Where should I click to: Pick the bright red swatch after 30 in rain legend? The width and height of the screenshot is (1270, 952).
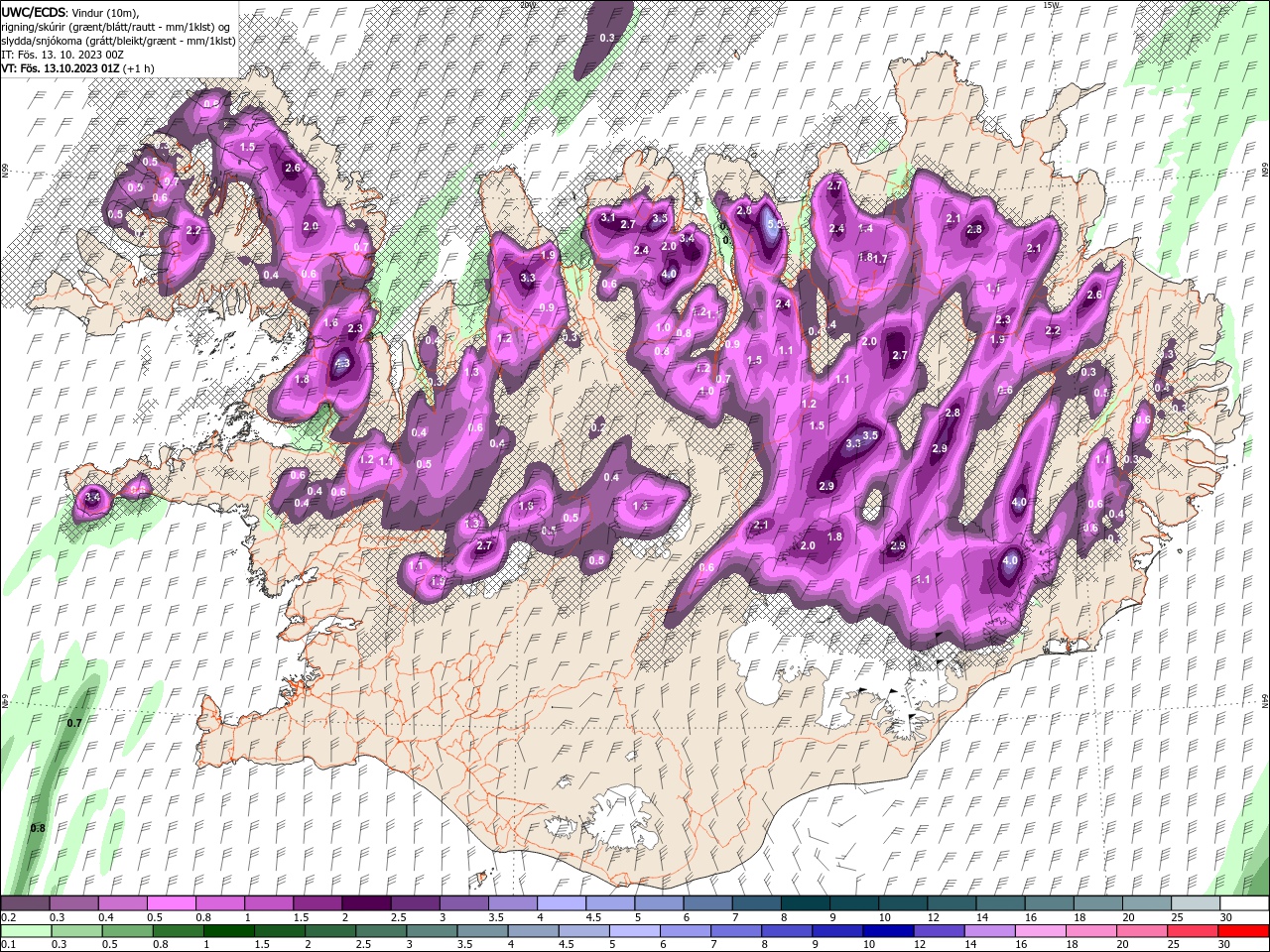tap(1243, 930)
